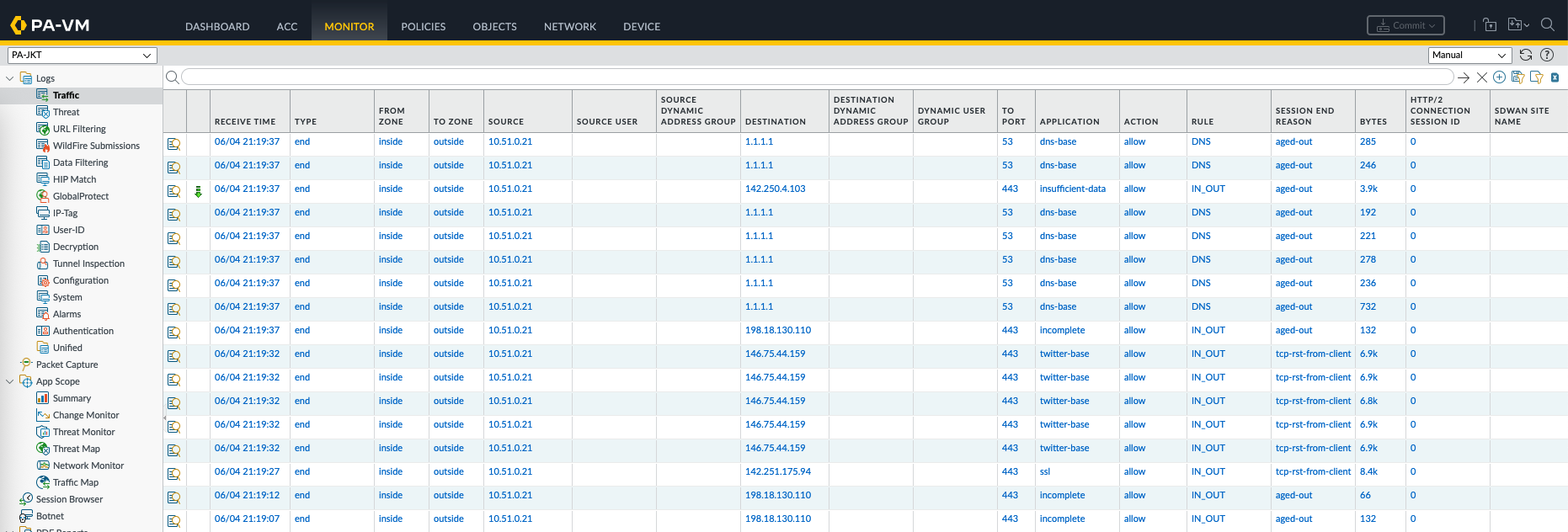1568x532 pixels.
Task: Open the DASHBOARD tab
Action: point(217,27)
